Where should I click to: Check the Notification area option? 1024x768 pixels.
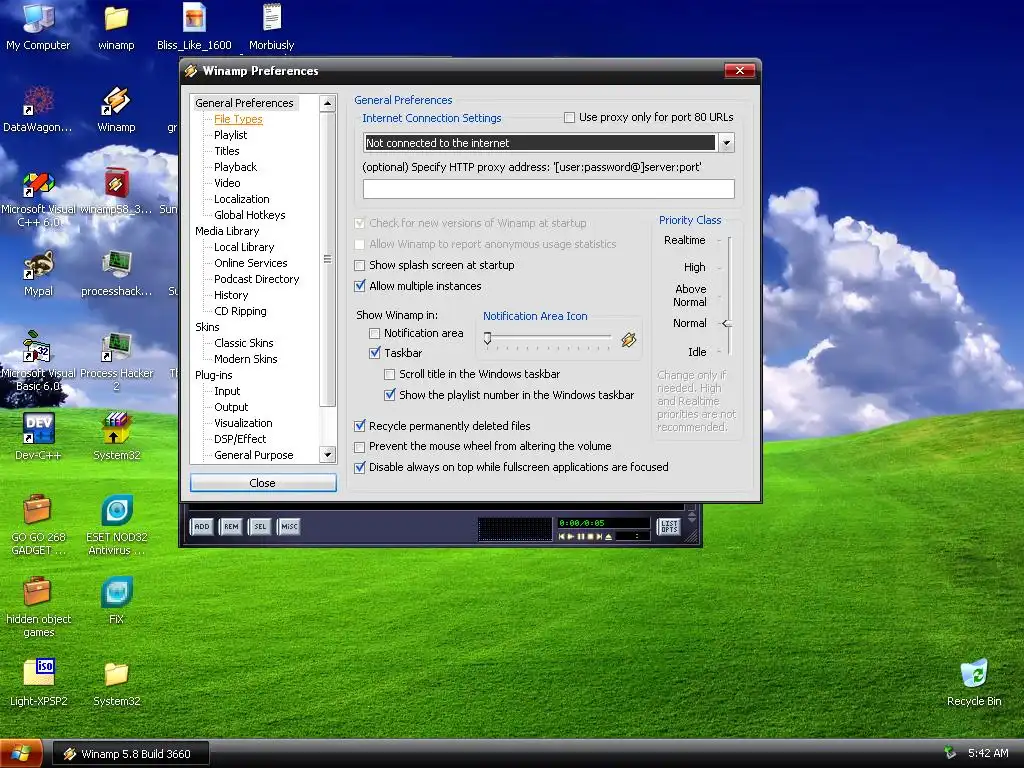point(374,333)
